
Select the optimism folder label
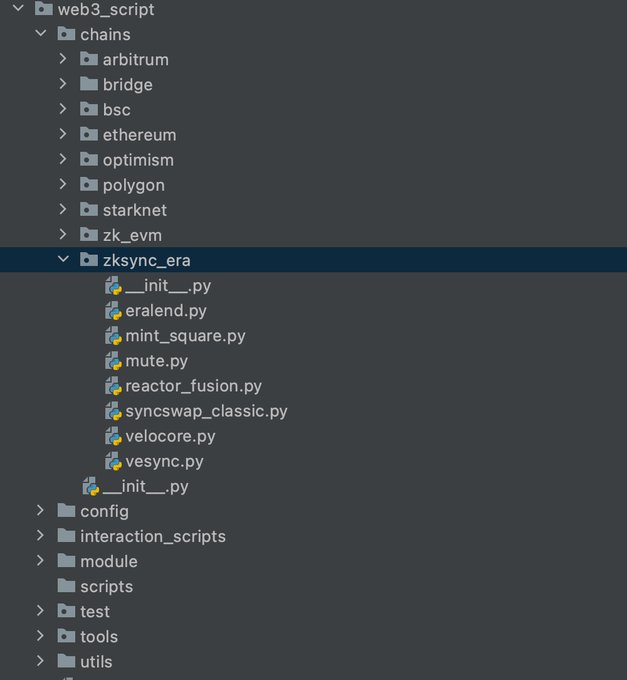coord(138,161)
